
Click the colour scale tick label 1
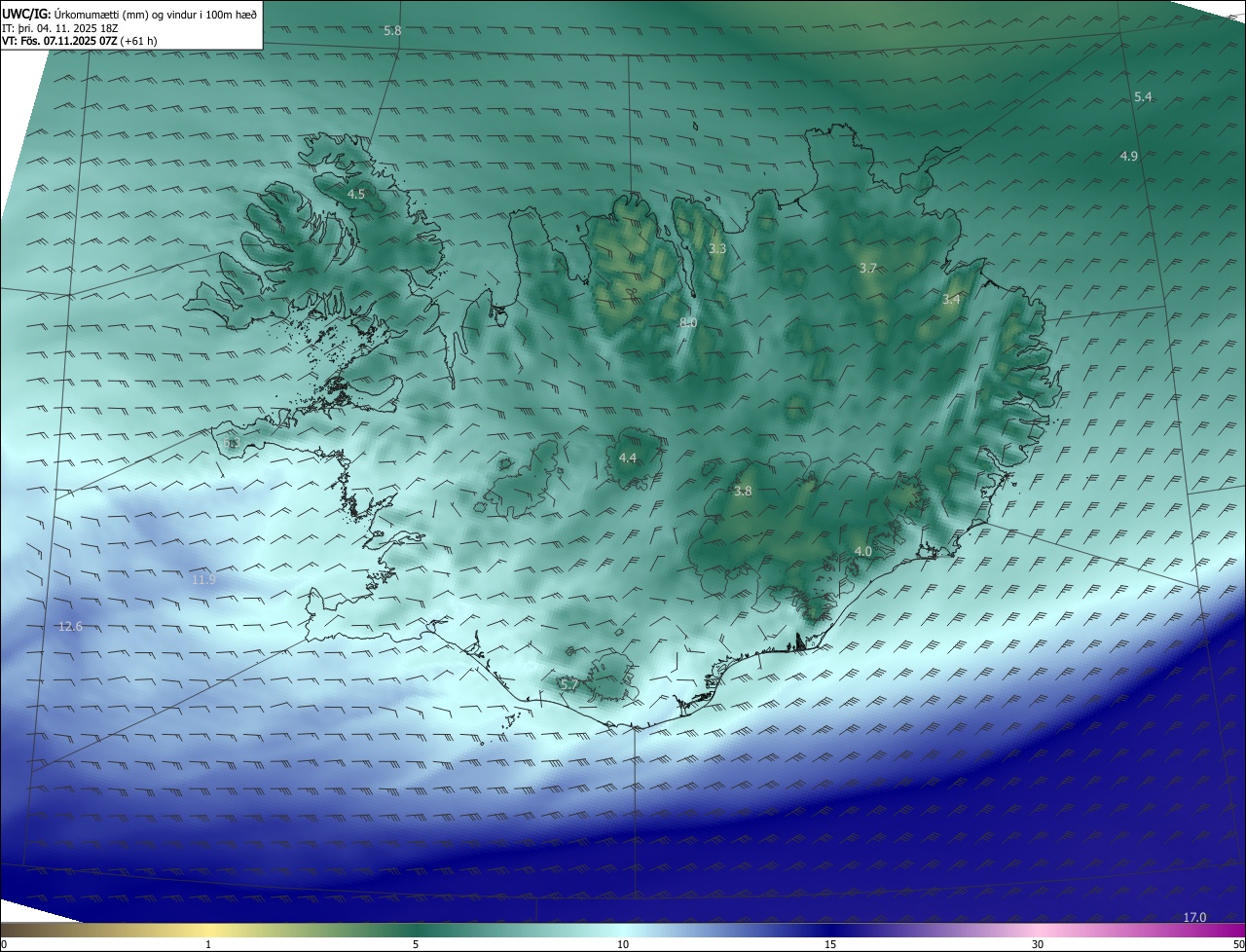[x=208, y=944]
